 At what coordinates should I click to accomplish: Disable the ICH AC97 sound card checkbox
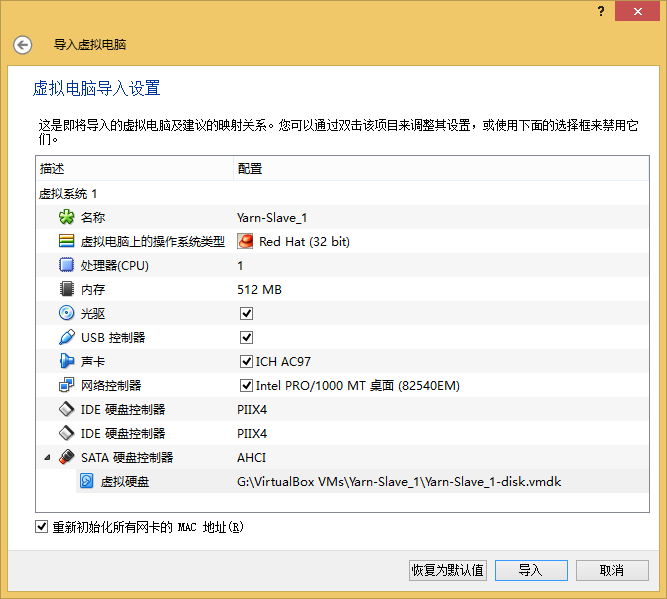(247, 362)
